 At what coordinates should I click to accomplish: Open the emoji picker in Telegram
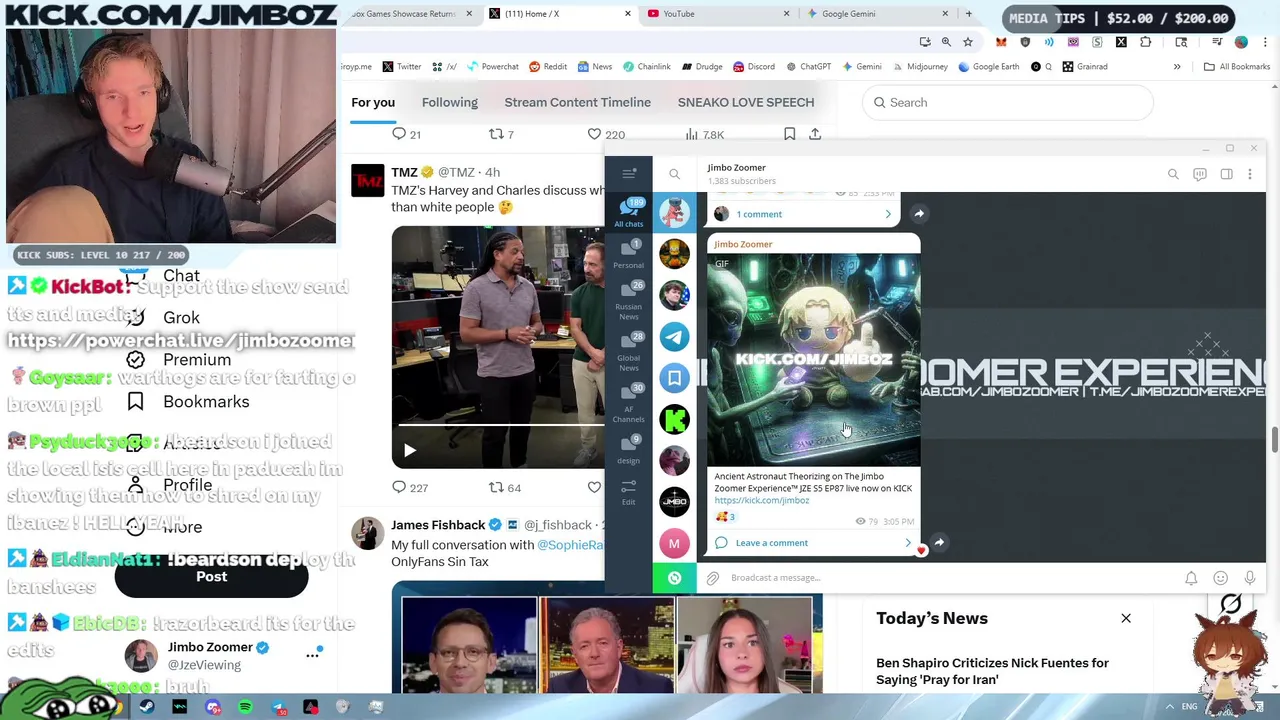(x=1220, y=578)
